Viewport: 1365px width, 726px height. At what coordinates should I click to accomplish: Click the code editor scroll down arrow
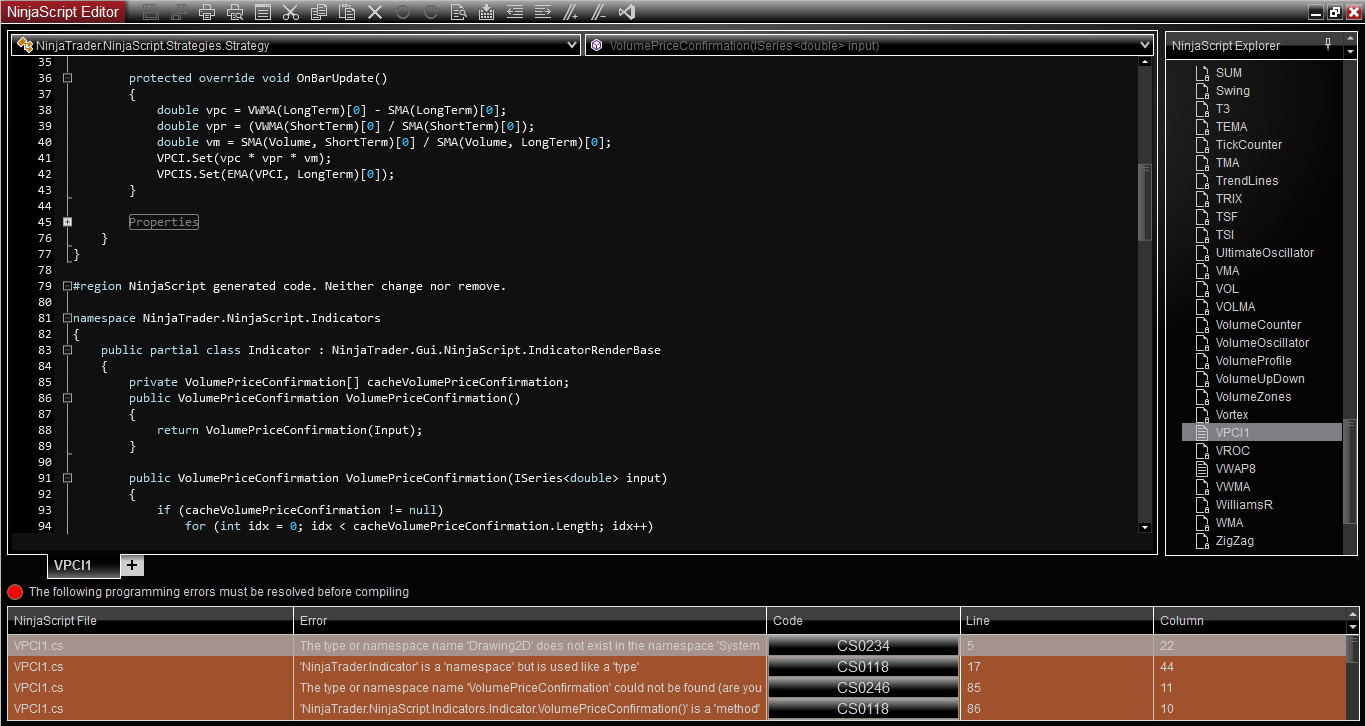pyautogui.click(x=1145, y=527)
